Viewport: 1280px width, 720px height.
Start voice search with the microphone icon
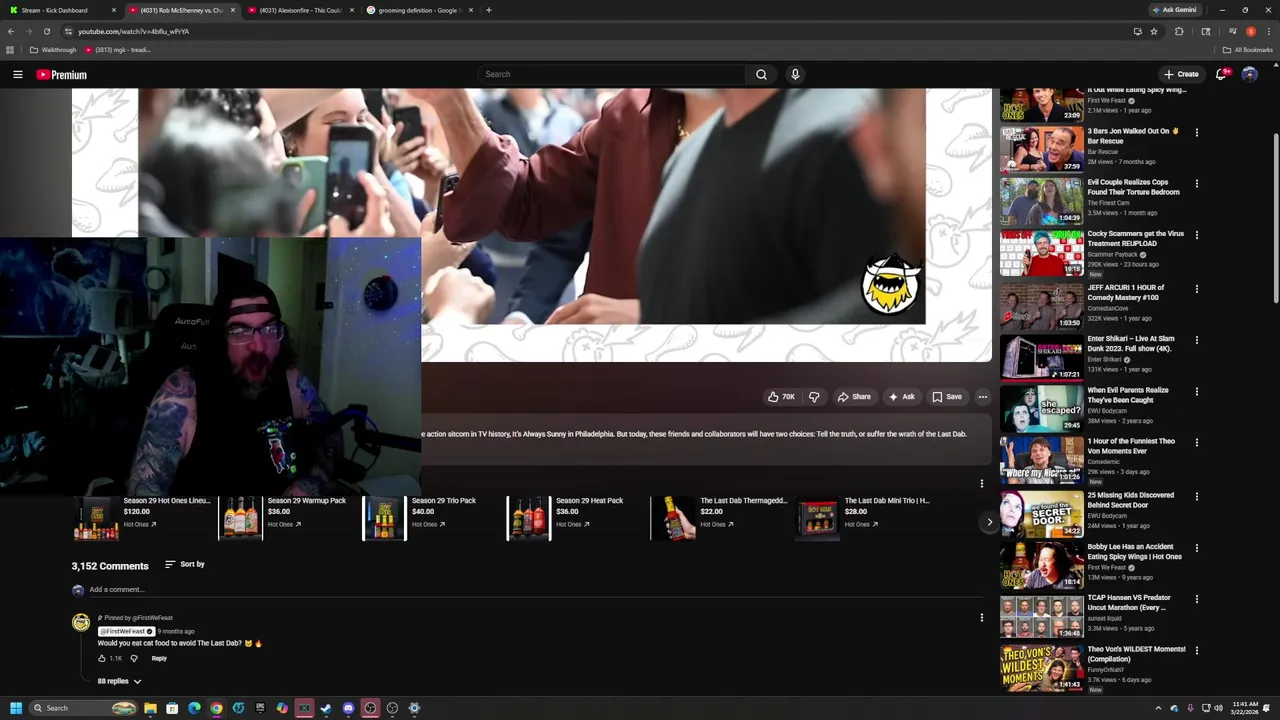tap(795, 74)
